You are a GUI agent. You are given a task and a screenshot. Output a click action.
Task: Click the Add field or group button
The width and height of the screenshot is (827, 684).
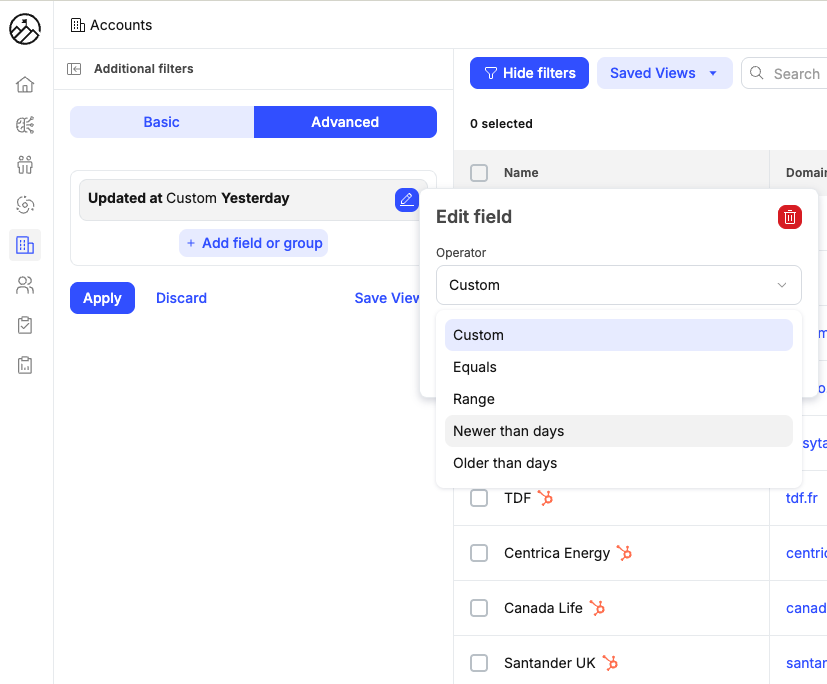(253, 243)
